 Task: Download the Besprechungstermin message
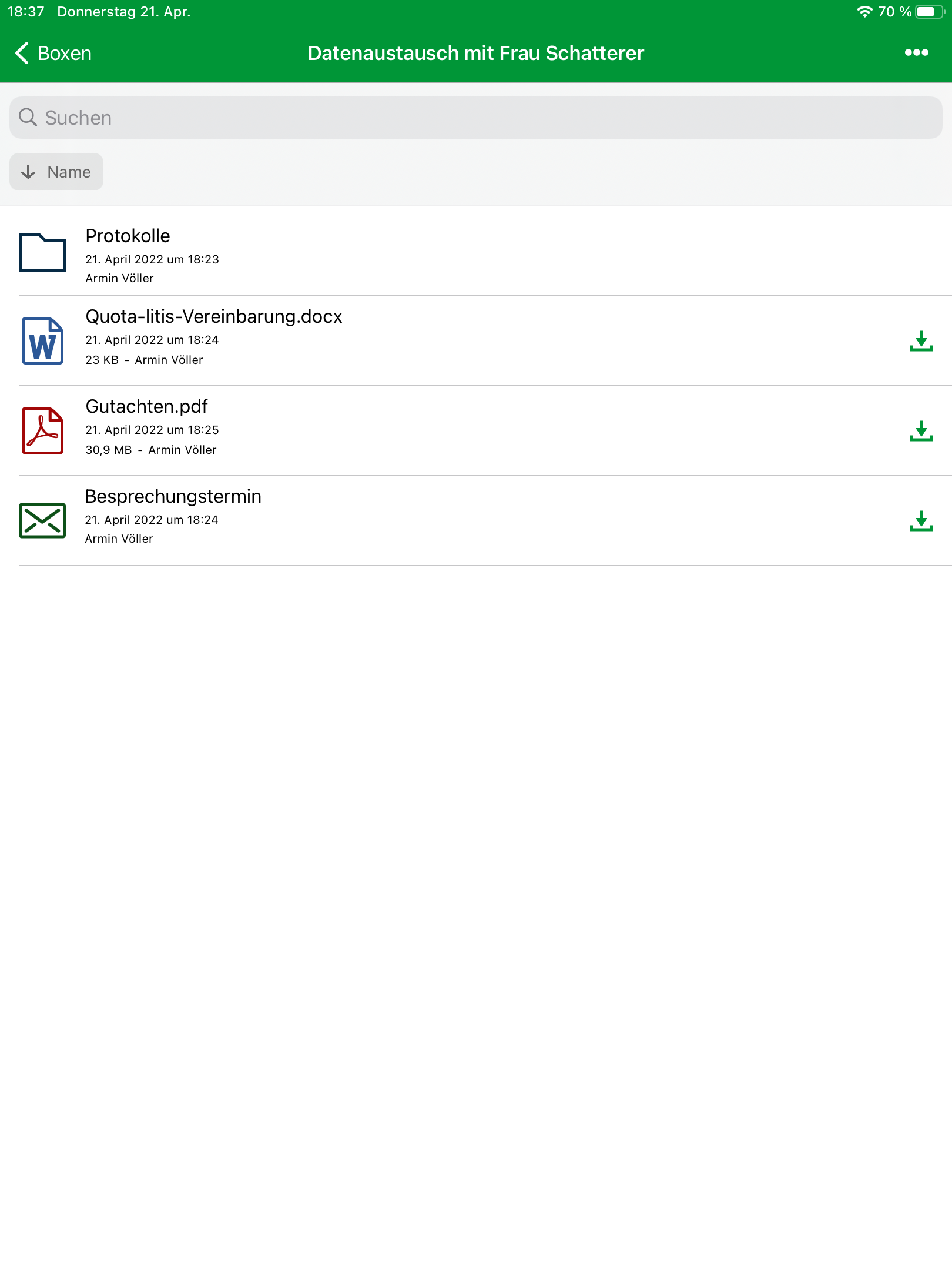(x=921, y=521)
